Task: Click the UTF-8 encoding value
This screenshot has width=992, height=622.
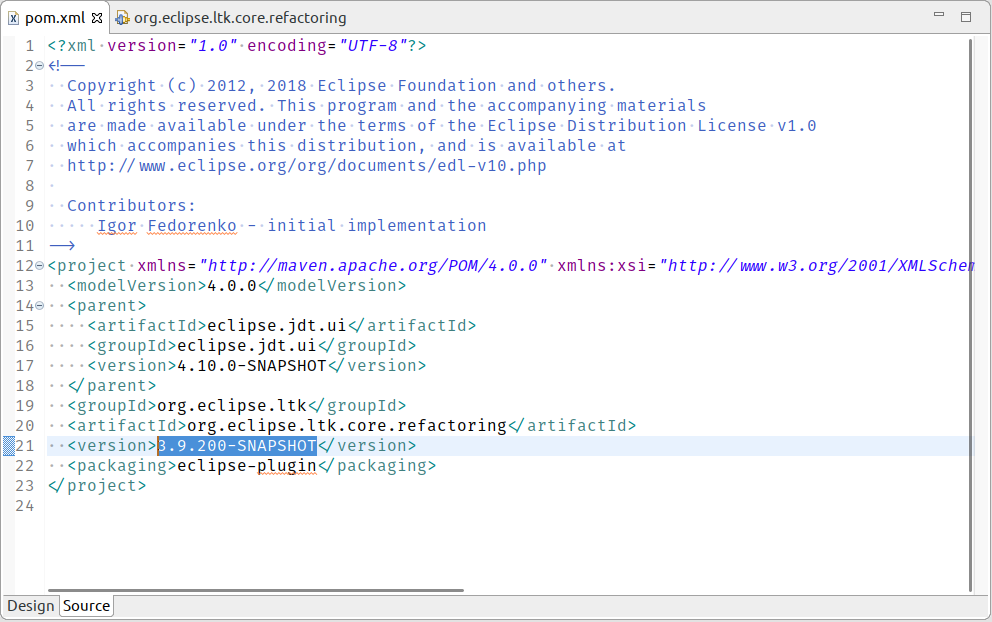Action: pos(373,46)
